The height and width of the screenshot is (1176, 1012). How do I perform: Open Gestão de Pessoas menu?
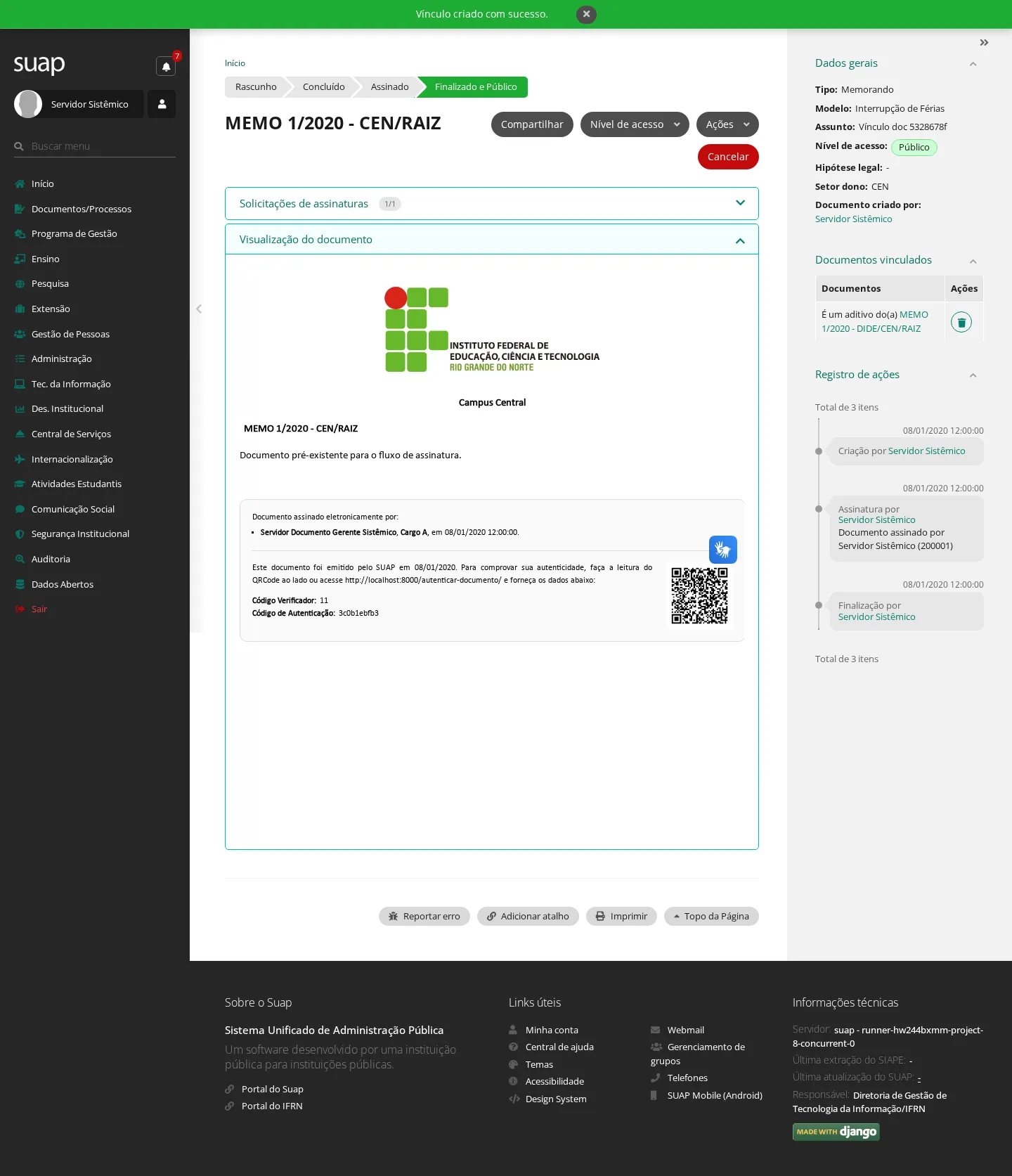click(x=70, y=334)
